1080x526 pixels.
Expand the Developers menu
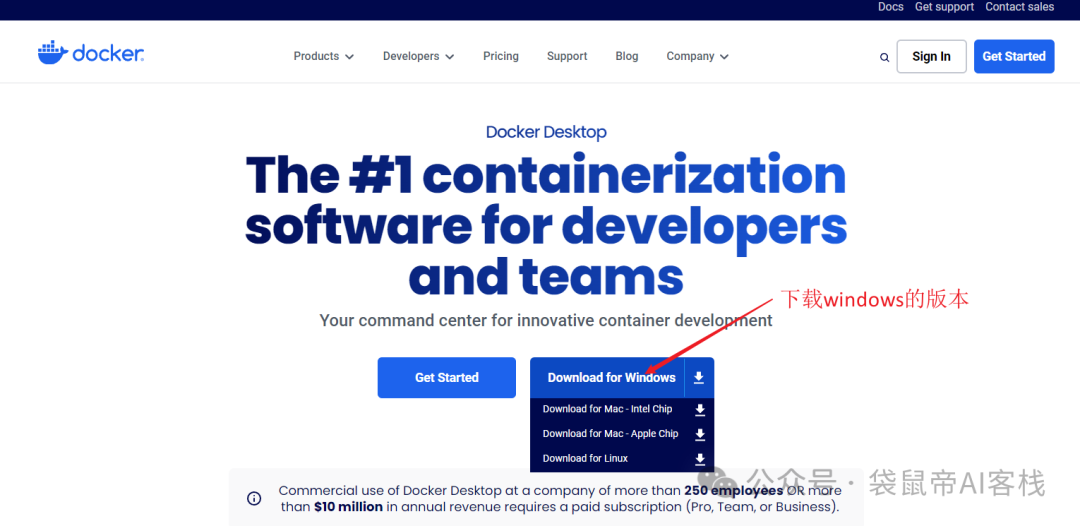coord(419,56)
